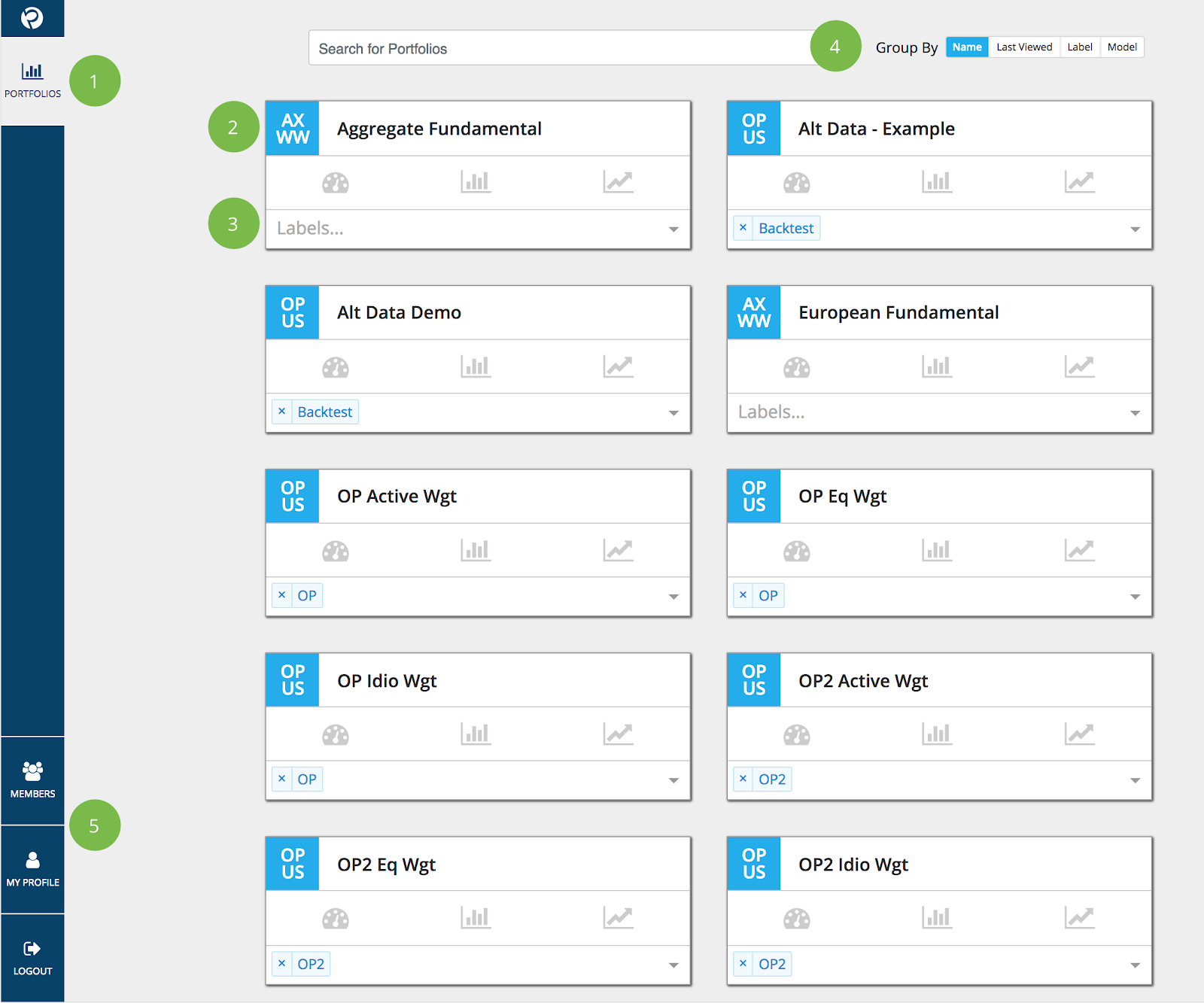Expand labels dropdown for OP Active Wgt
The image size is (1204, 1003).
[x=673, y=597]
